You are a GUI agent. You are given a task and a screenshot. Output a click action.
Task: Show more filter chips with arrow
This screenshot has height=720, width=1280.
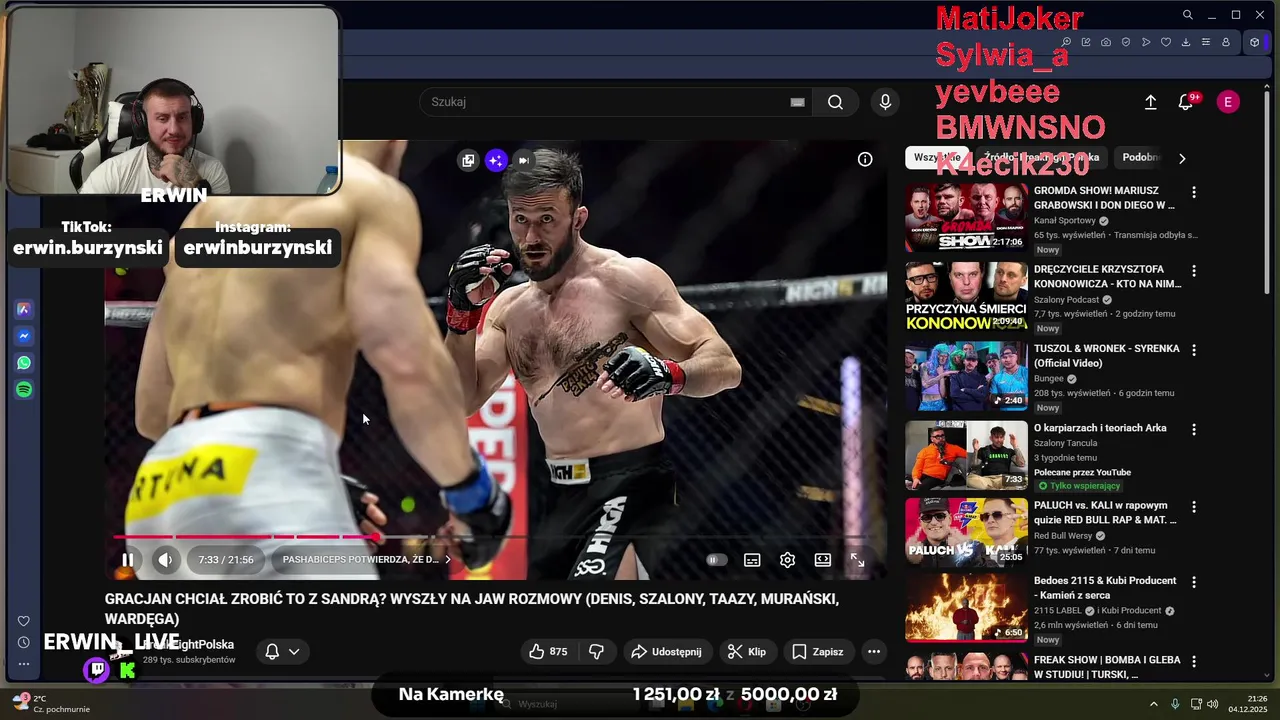pyautogui.click(x=1182, y=158)
